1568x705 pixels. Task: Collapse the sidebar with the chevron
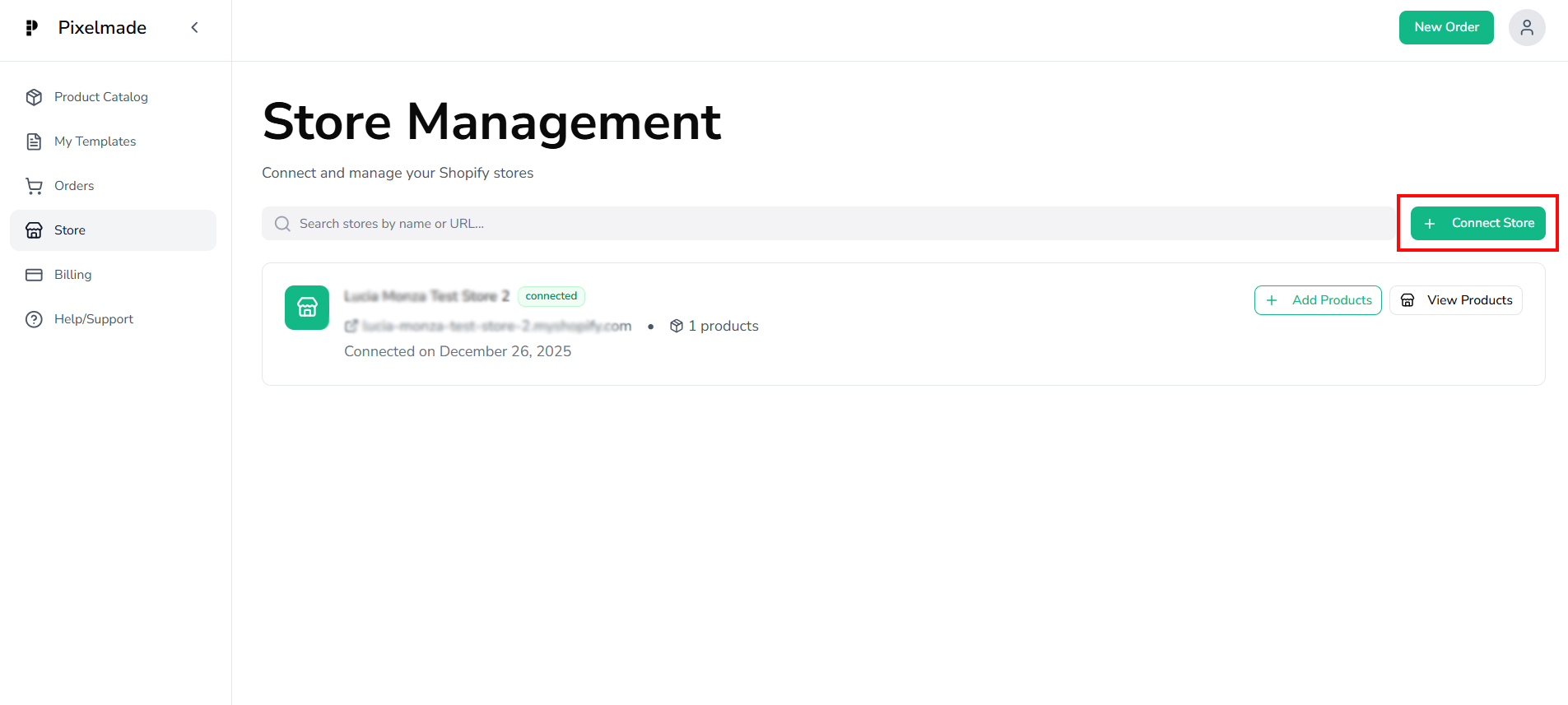(194, 28)
